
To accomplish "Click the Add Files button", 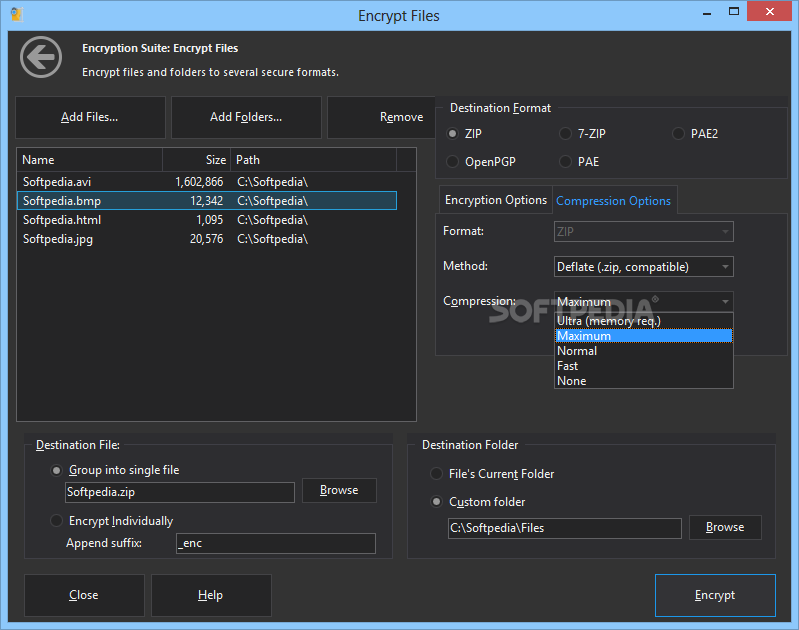I will (90, 117).
